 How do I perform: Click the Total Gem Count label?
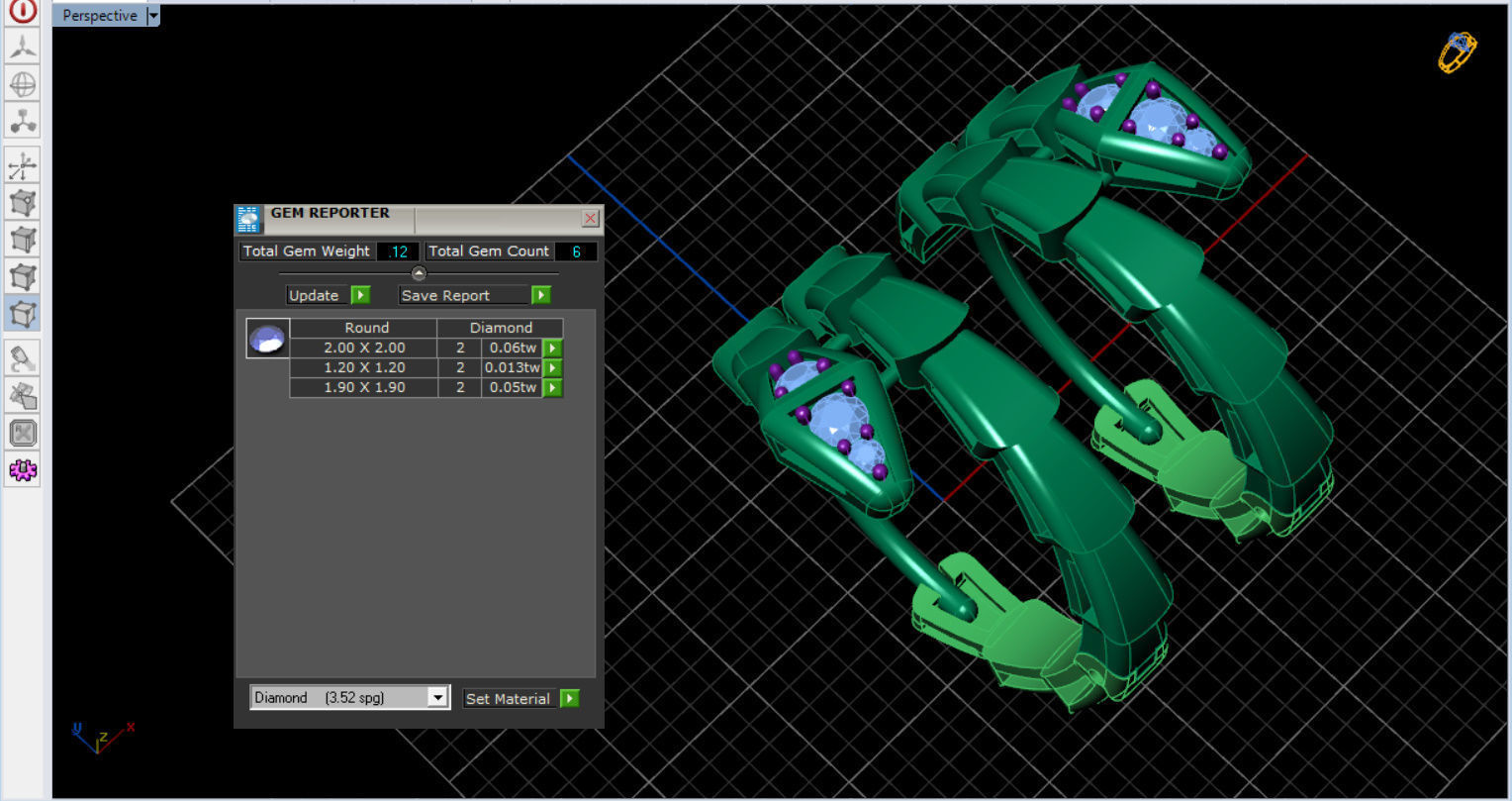489,251
